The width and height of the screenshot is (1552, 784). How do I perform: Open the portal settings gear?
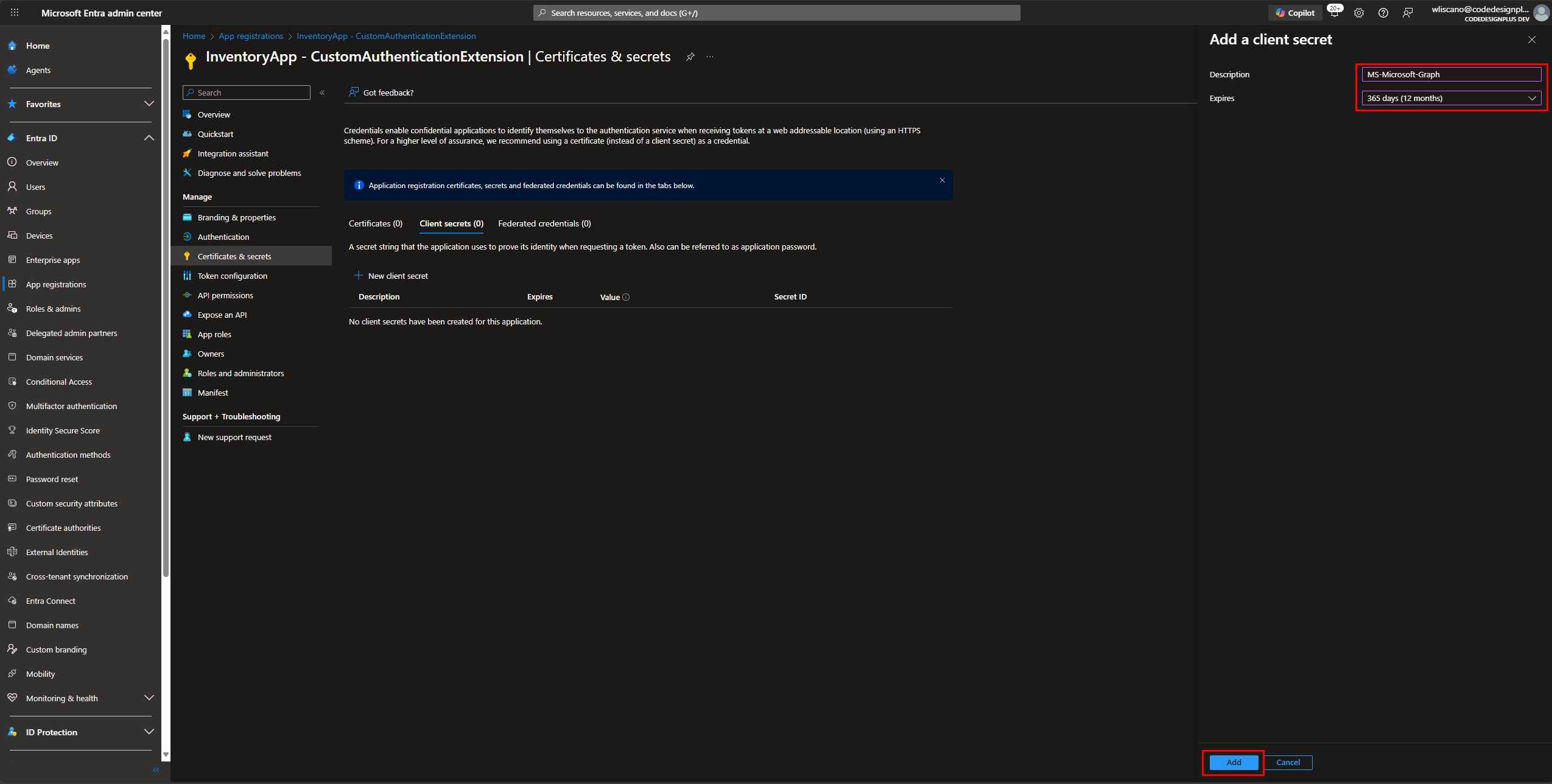1359,13
